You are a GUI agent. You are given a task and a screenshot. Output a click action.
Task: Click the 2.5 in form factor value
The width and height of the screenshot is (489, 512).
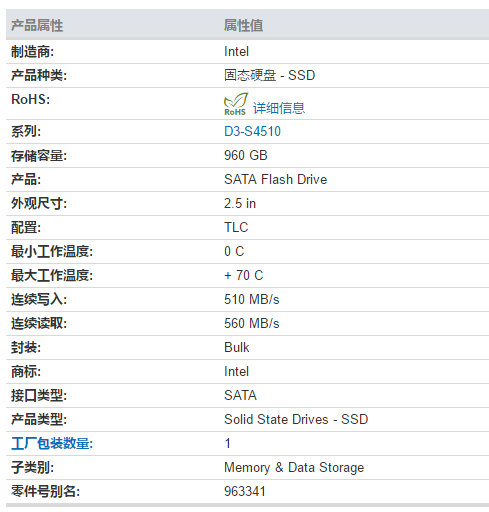[x=240, y=203]
